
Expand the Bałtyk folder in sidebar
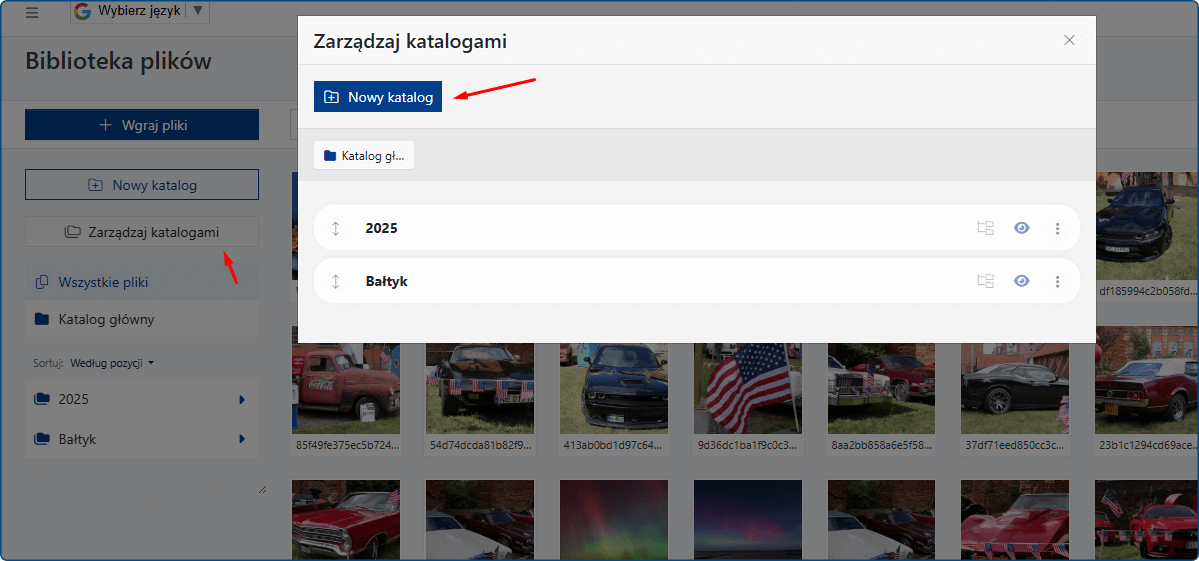click(241, 439)
